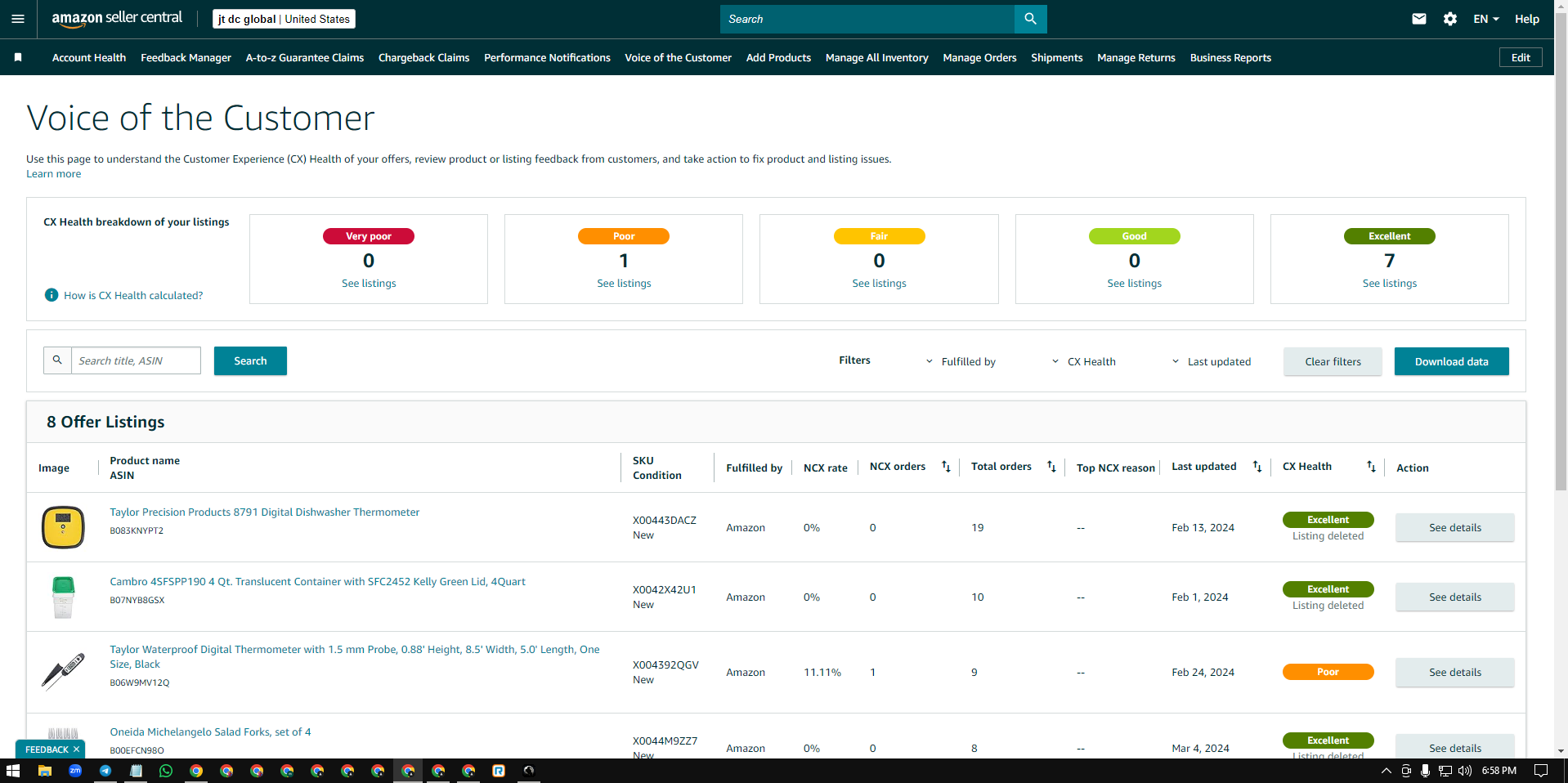Expand the CX Health filter dropdown
Screen dimensions: 1568x783
[1083, 361]
